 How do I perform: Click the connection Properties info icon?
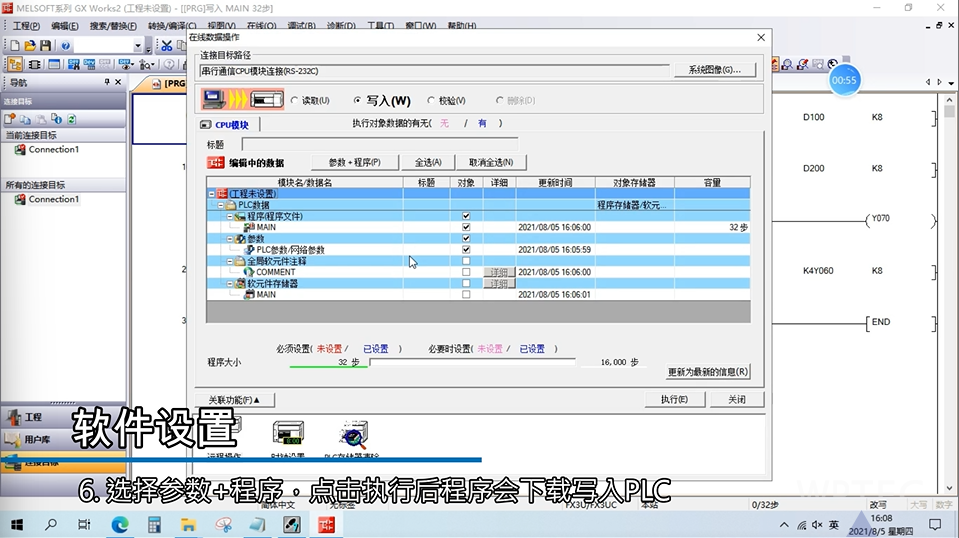[x=56, y=119]
